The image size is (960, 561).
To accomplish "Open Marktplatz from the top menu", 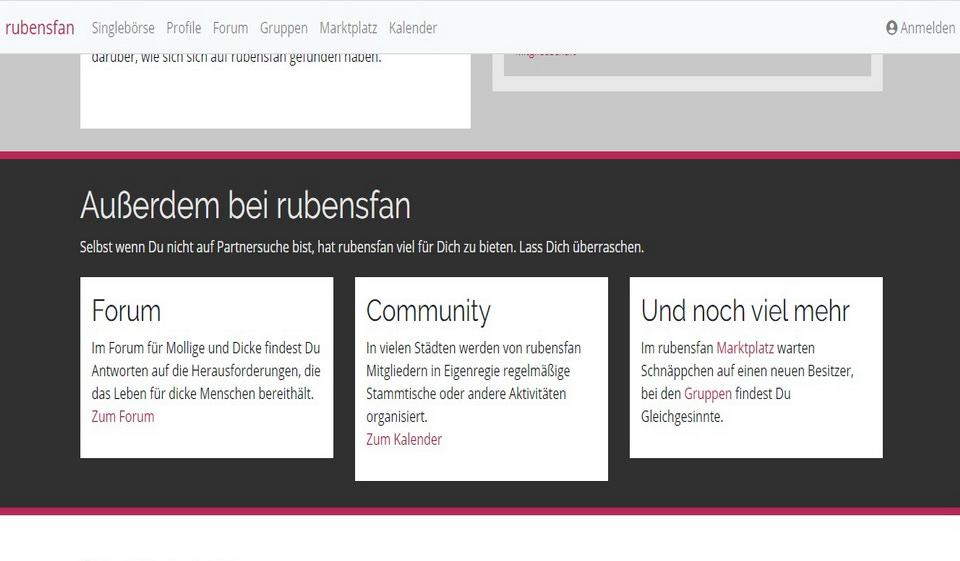I will 348,28.
